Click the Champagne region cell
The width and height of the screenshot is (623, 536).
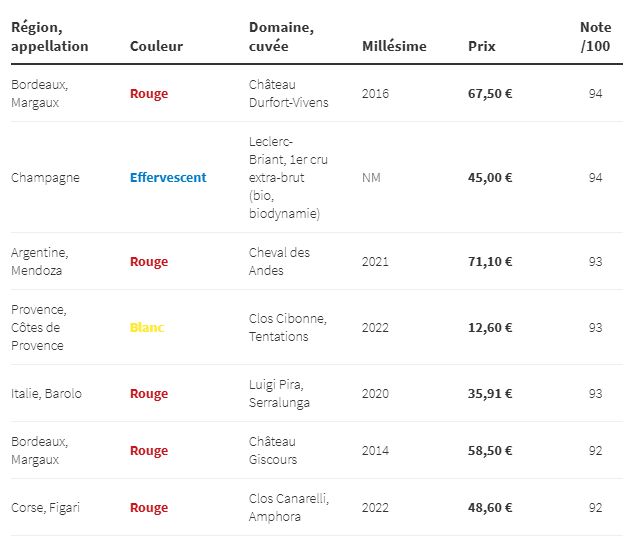[x=45, y=178]
